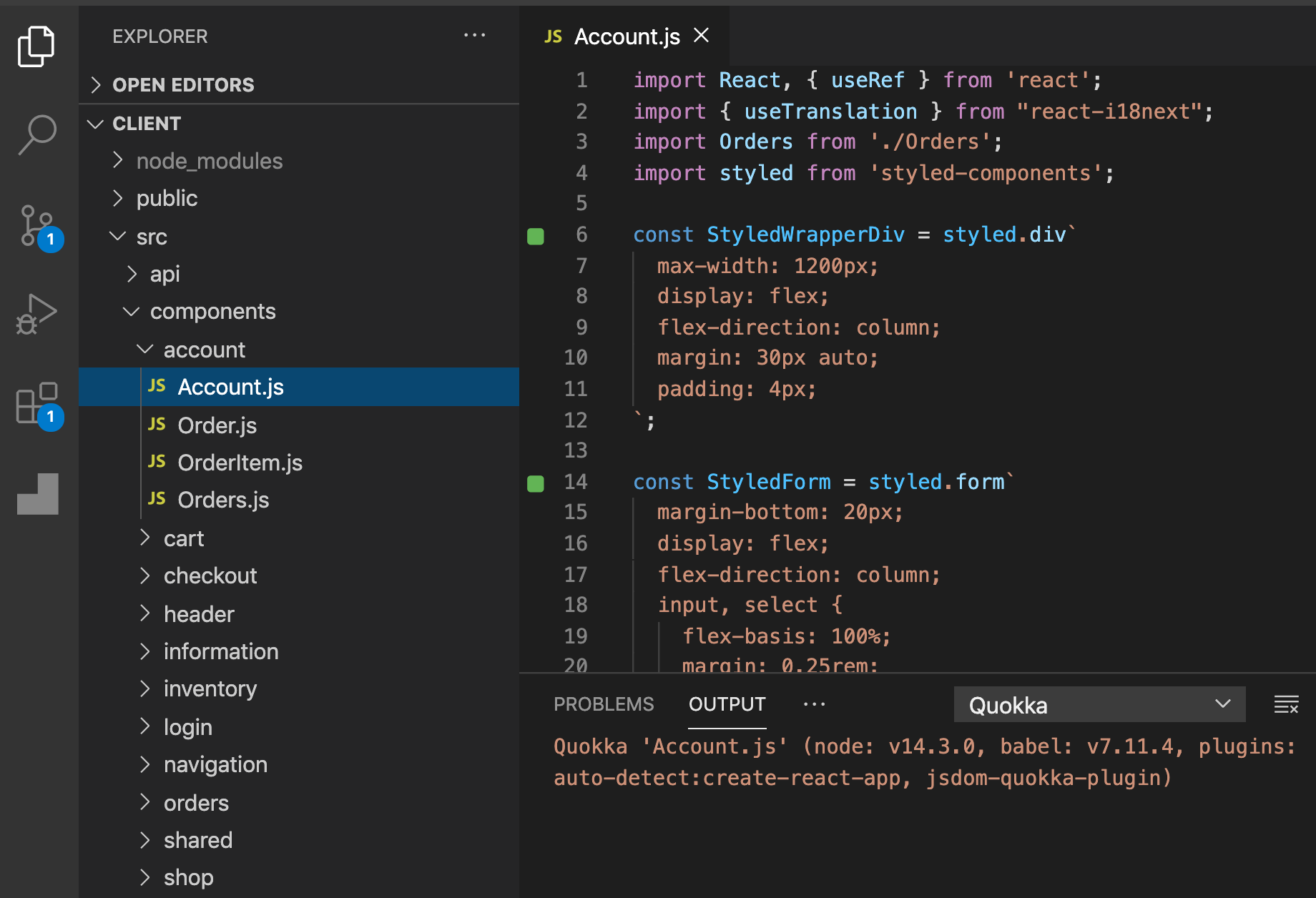Open Orders.js from the account folder

click(223, 499)
